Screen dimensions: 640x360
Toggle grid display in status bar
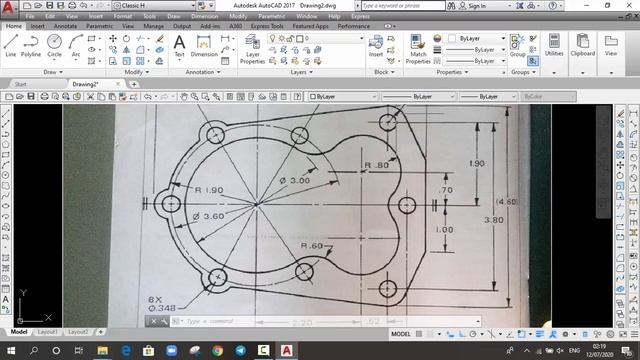(x=419, y=334)
